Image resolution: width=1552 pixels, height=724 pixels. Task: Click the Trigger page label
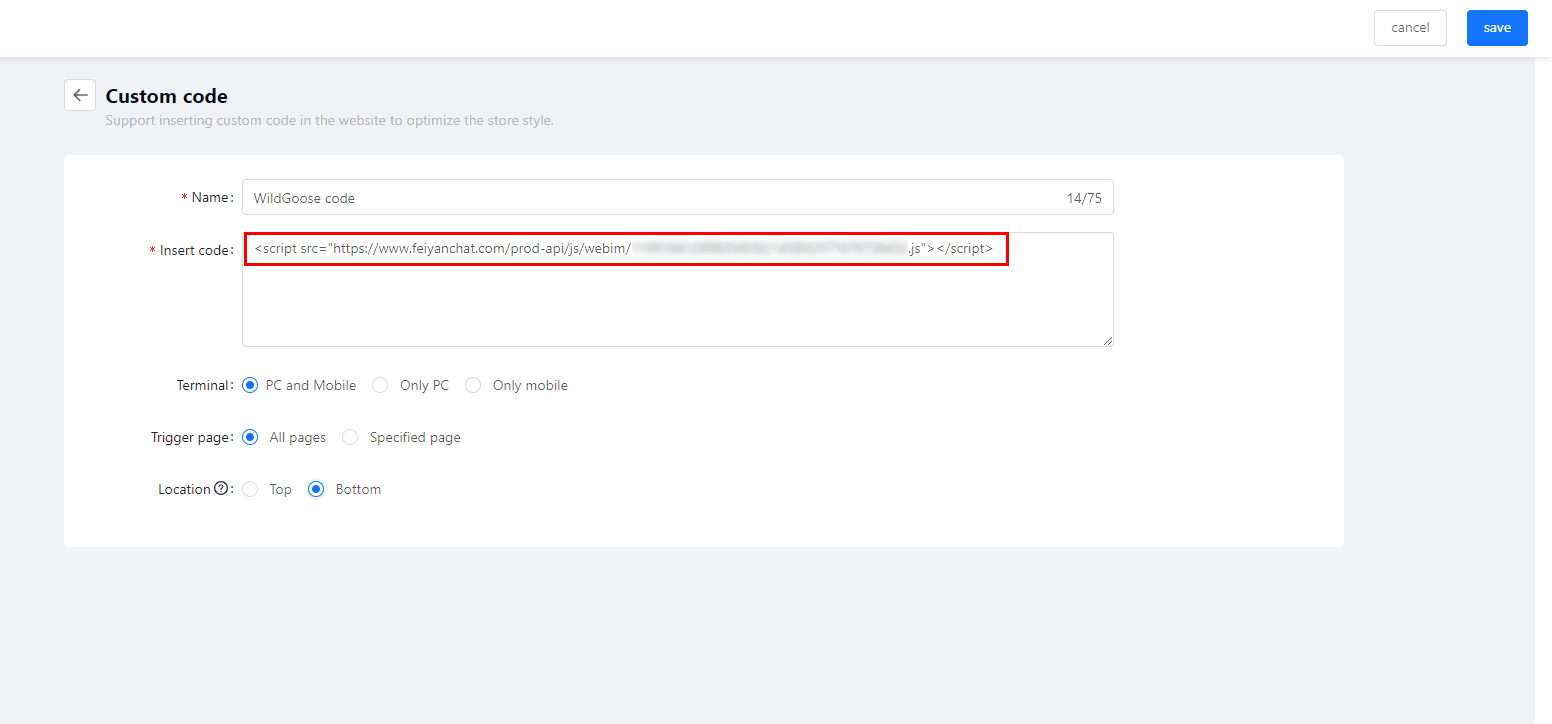191,437
